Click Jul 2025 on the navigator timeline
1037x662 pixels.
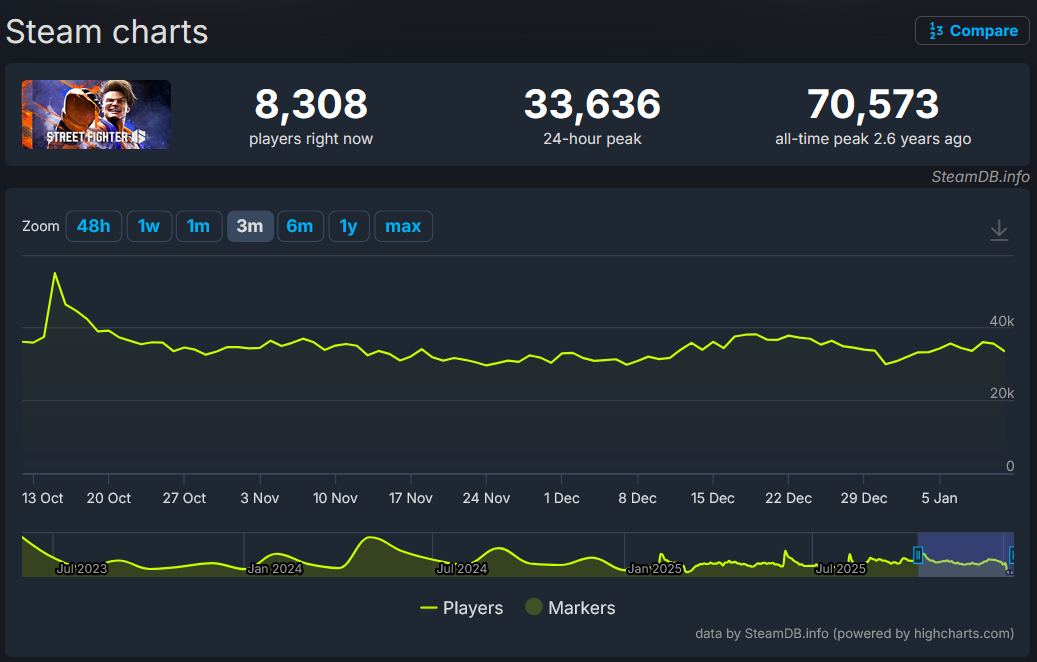tap(841, 569)
